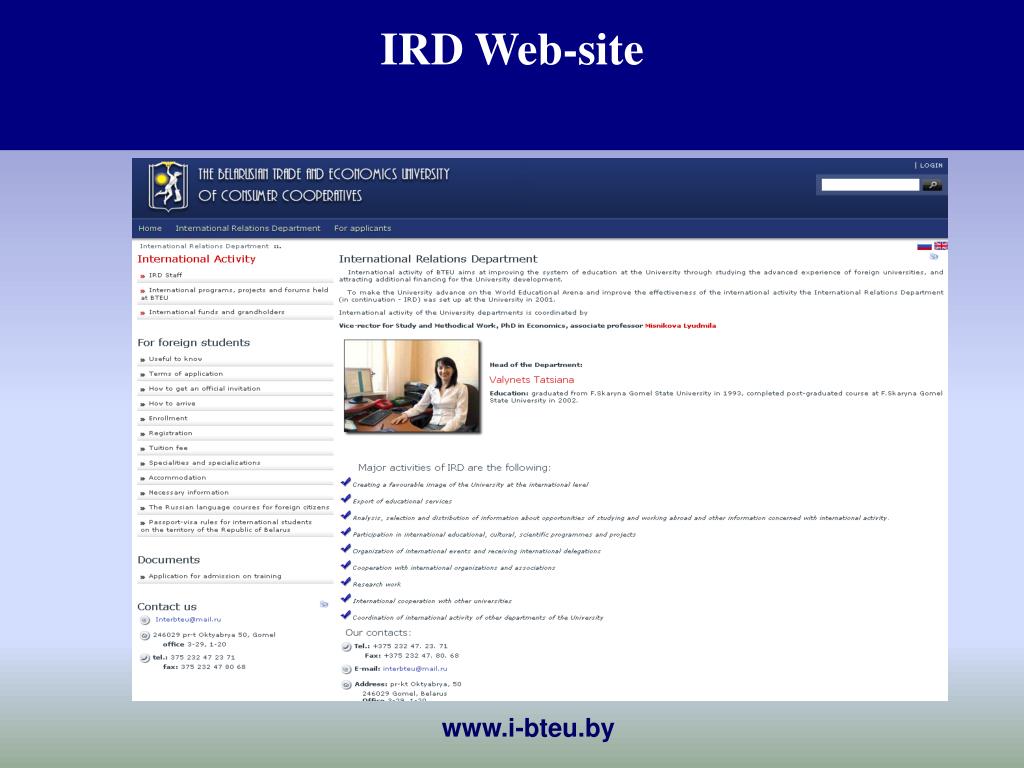Open the For applicants menu item

point(362,228)
